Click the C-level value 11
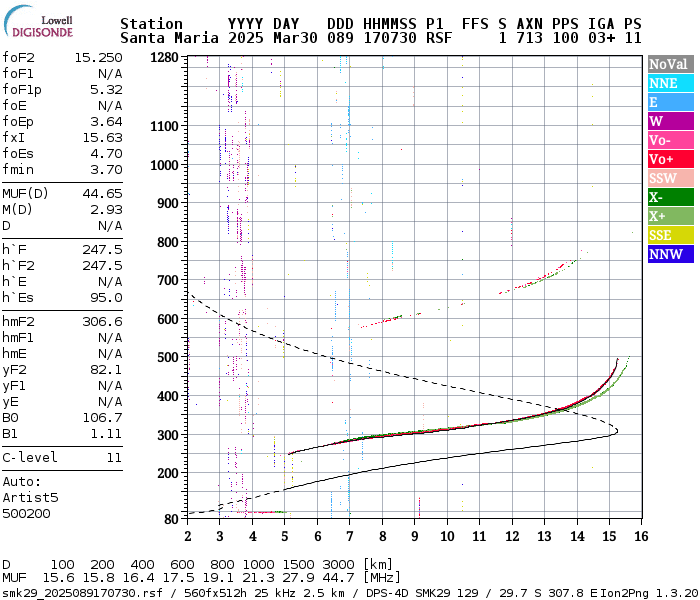 tap(114, 458)
